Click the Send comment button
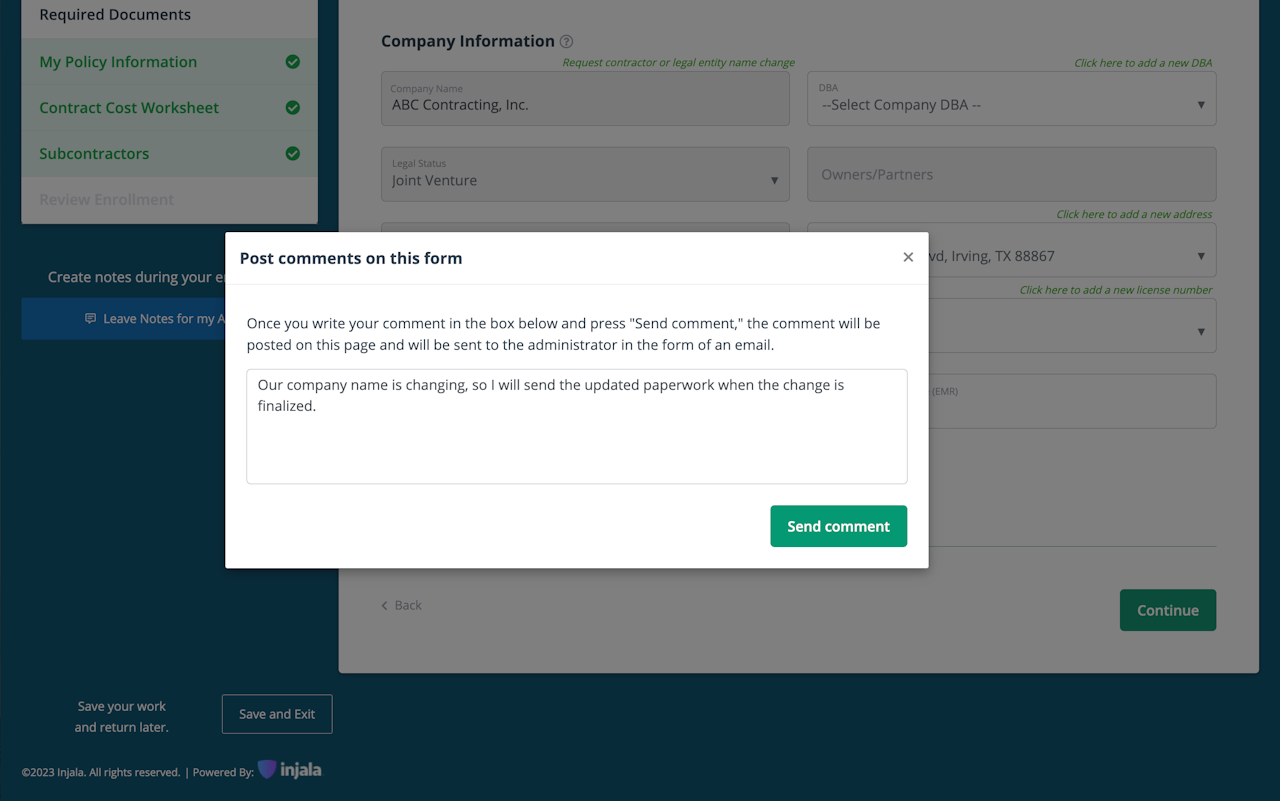This screenshot has width=1280, height=801. (838, 526)
